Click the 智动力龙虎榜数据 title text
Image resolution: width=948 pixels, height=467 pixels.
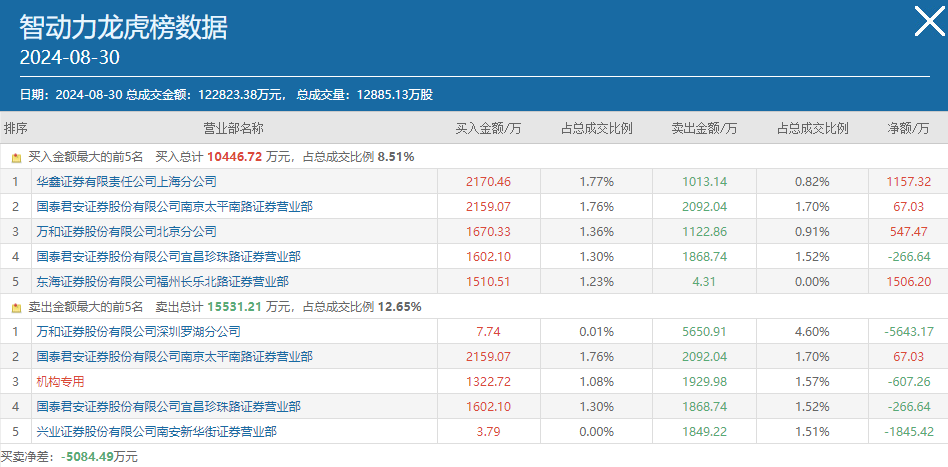coord(124,27)
